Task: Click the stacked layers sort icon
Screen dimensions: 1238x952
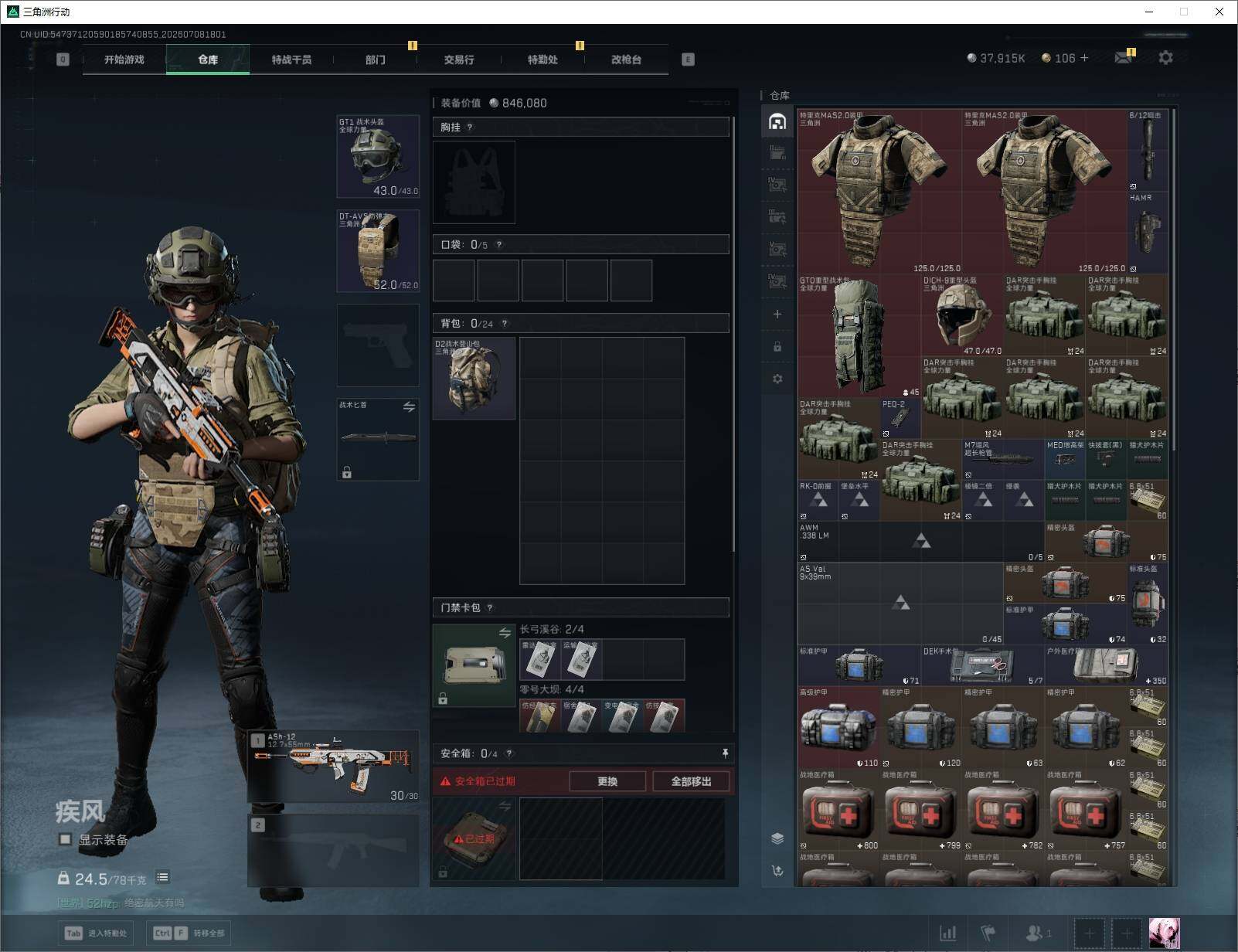Action: pos(777,838)
